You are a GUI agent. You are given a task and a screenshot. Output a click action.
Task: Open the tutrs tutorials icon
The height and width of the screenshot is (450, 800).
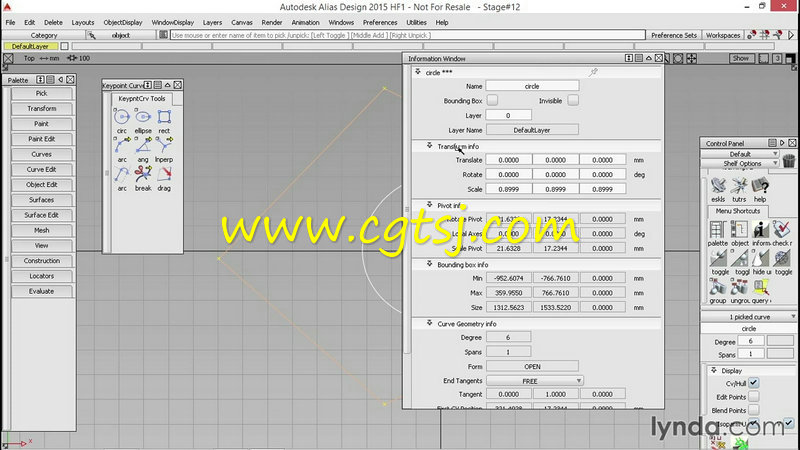pyautogui.click(x=739, y=186)
